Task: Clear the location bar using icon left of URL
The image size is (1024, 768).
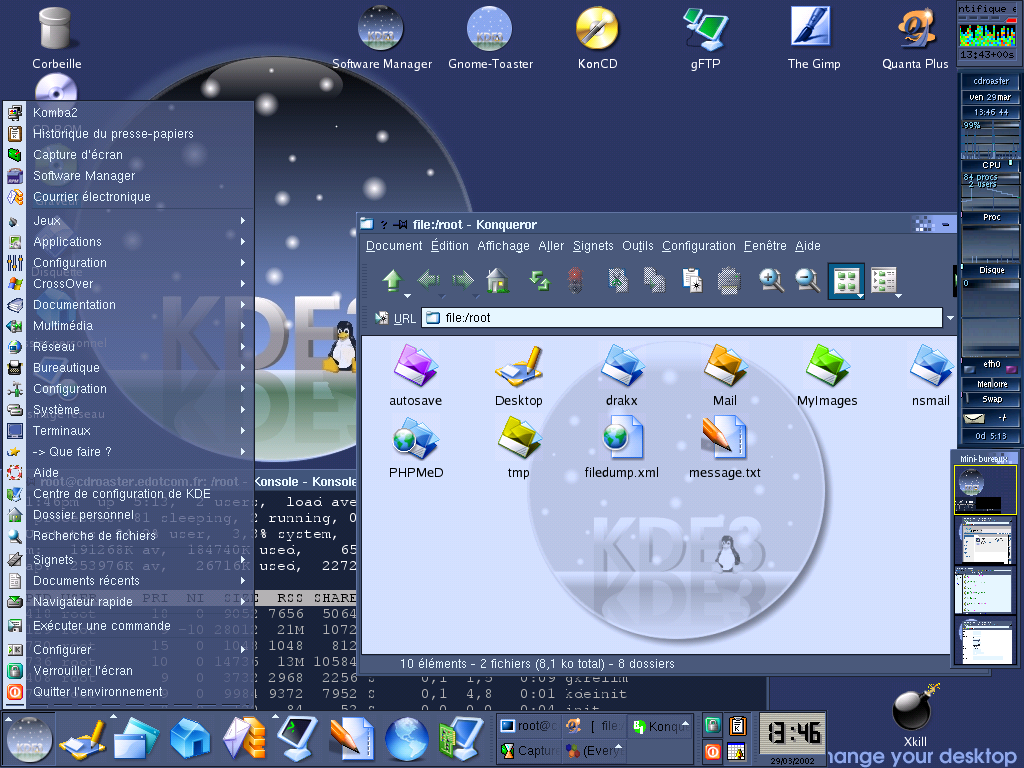Action: tap(381, 318)
